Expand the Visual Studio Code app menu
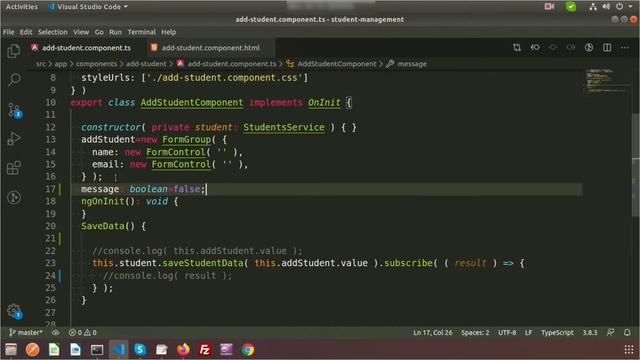Image resolution: width=640 pixels, height=360 pixels. [x=88, y=7]
